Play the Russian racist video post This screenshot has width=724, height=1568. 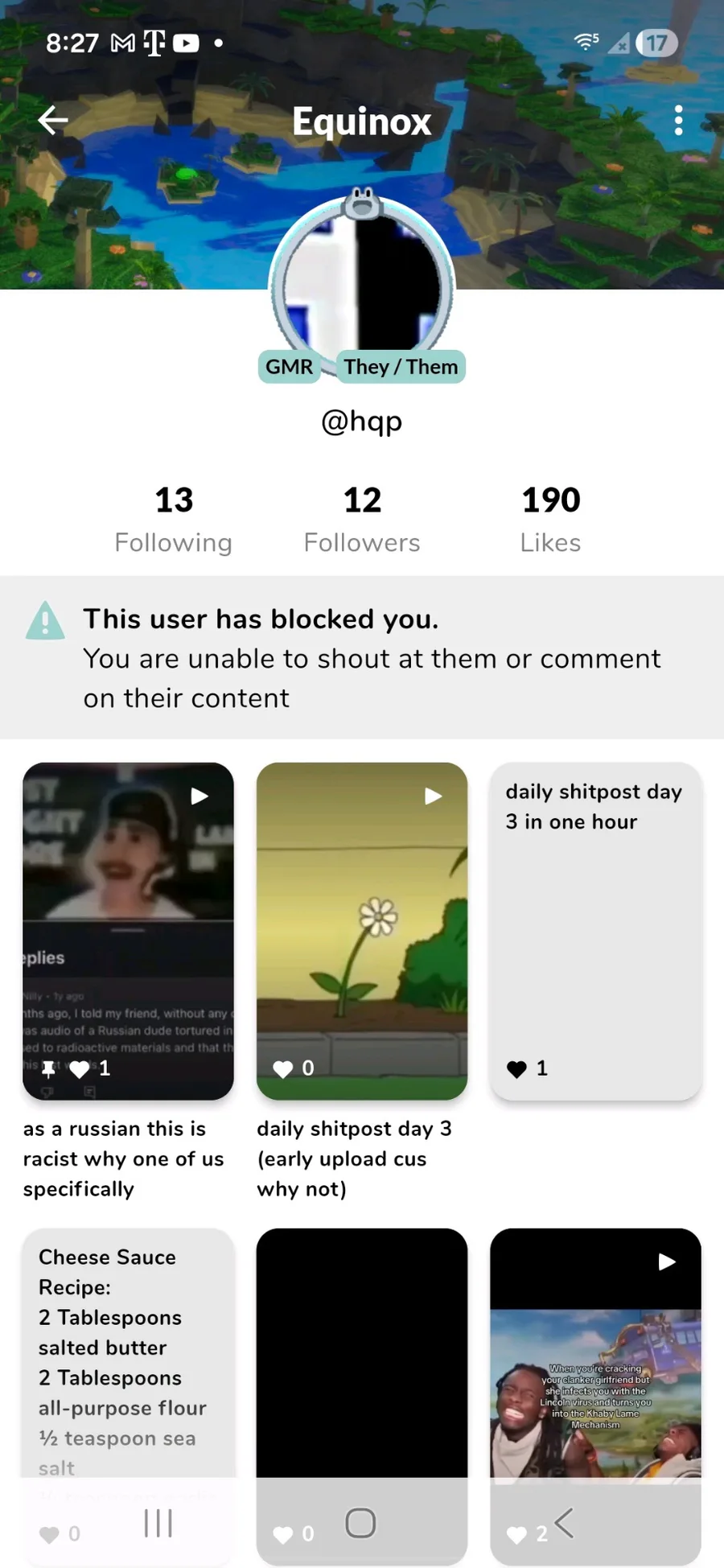[x=128, y=931]
